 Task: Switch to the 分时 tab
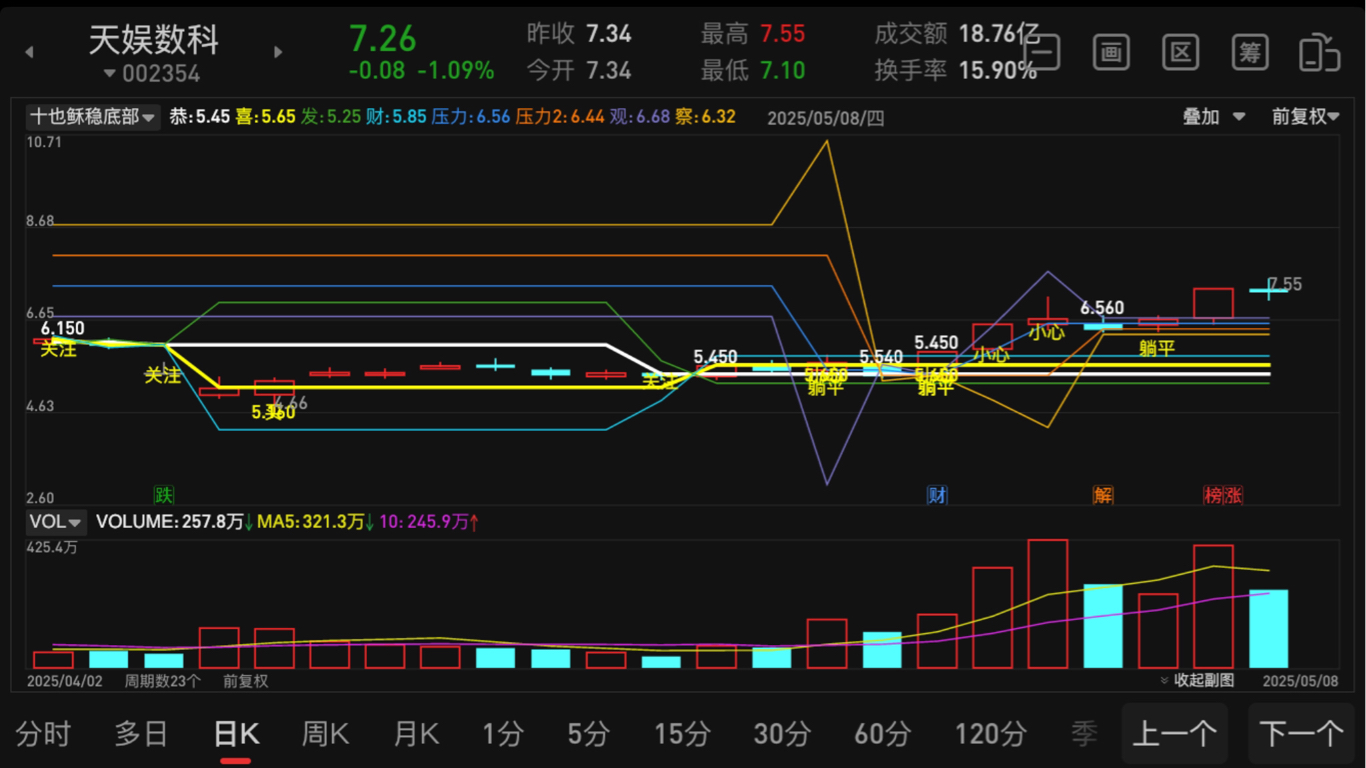click(43, 734)
